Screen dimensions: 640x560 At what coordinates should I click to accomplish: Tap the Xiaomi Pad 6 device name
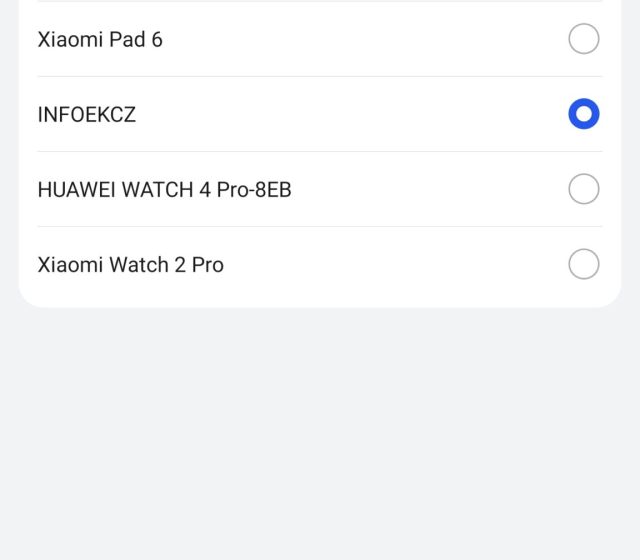click(100, 39)
